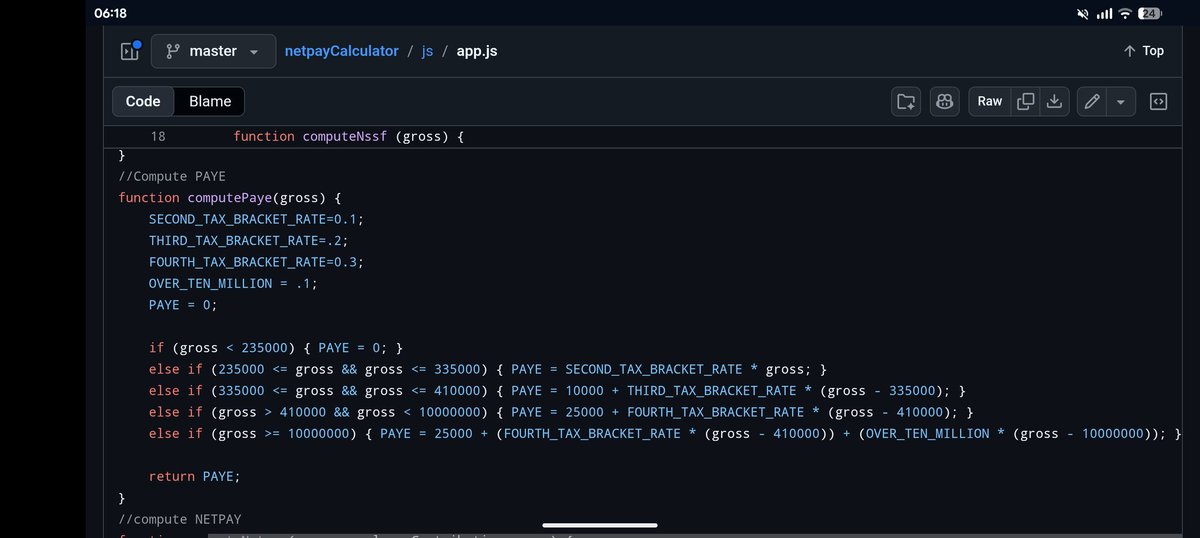
Task: Click the line with PAYE = SECOND_TAX_BRACKET_RATE * gross
Action: pyautogui.click(x=488, y=369)
